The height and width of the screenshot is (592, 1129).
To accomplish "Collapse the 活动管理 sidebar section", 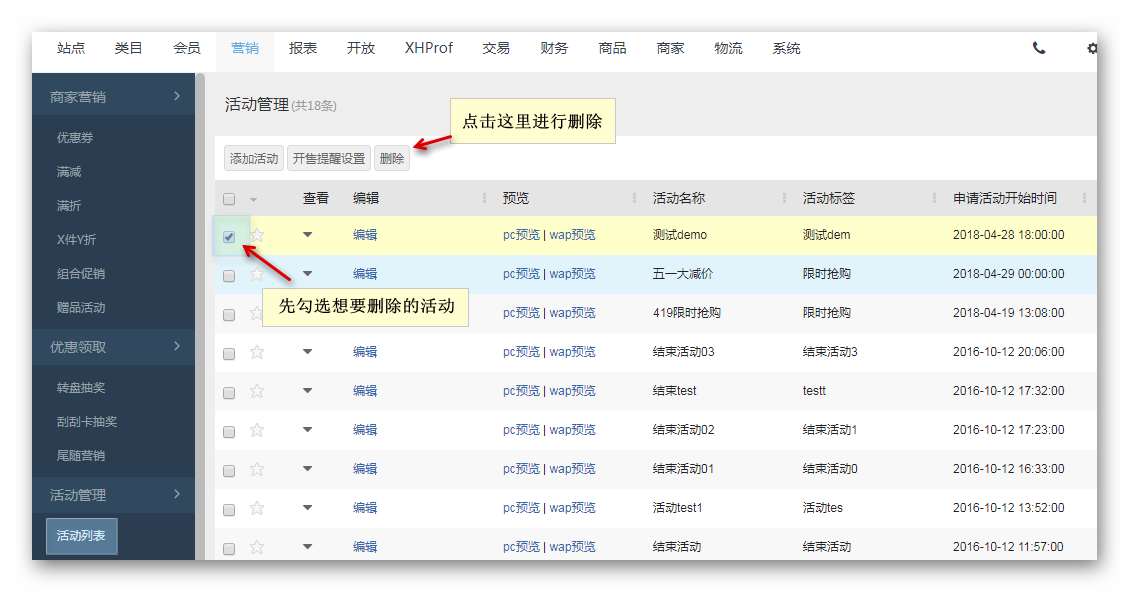I will point(114,495).
